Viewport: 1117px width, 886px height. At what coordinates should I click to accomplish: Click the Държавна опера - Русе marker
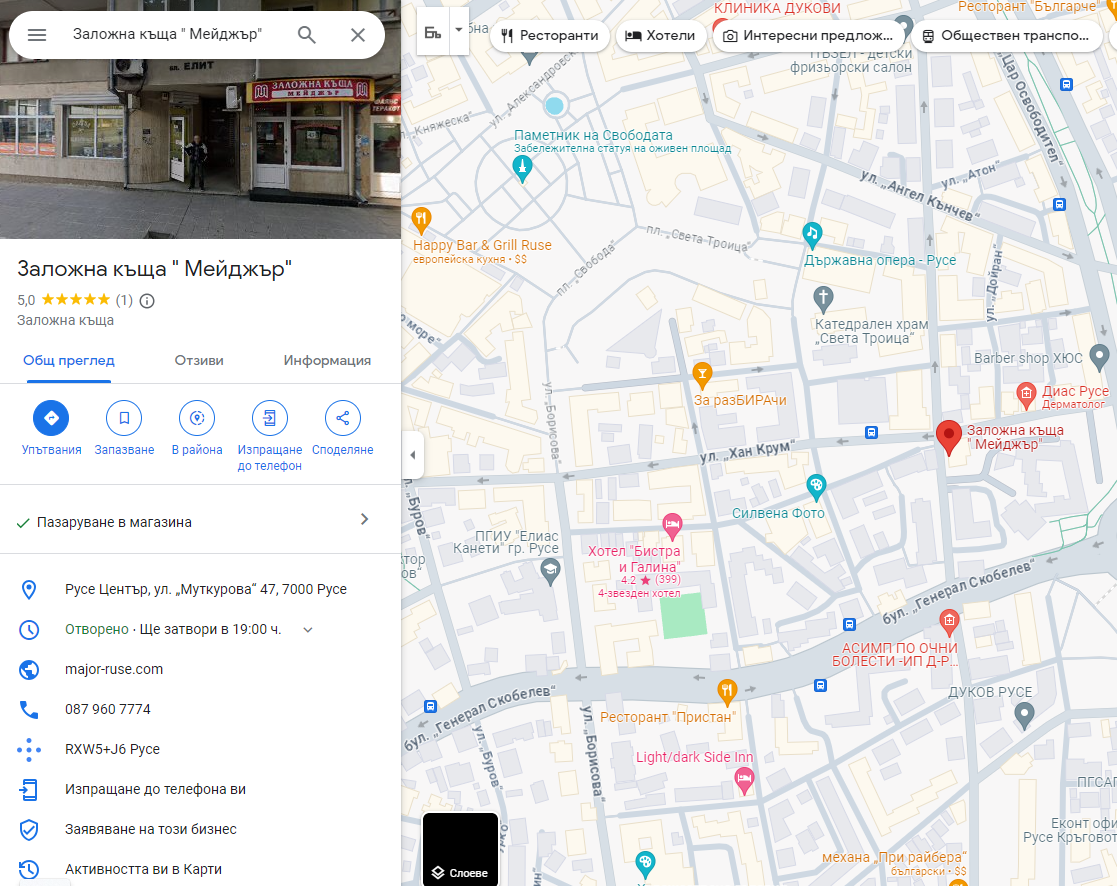tap(812, 234)
